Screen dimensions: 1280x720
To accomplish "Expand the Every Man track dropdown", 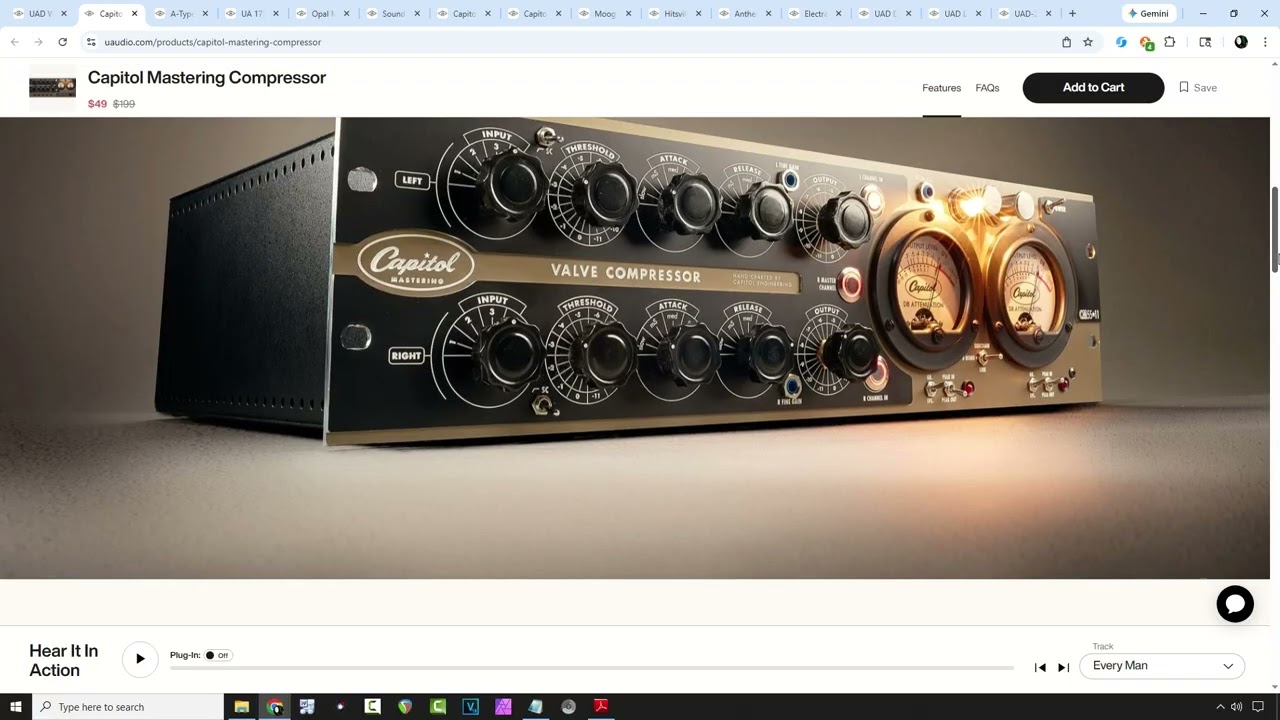I will tap(1162, 666).
